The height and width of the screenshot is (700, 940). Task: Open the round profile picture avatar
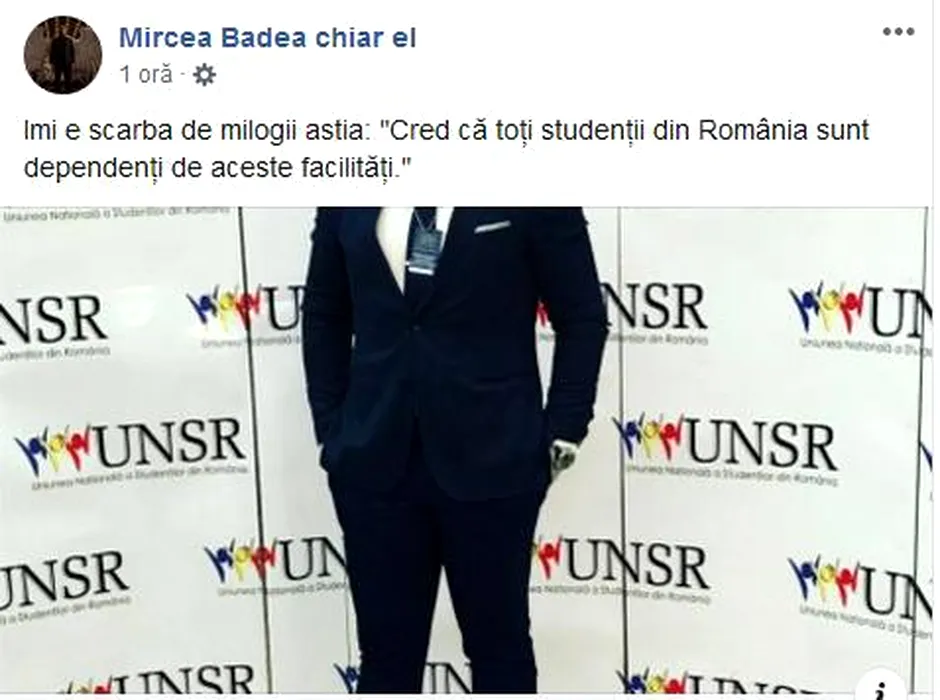(63, 55)
